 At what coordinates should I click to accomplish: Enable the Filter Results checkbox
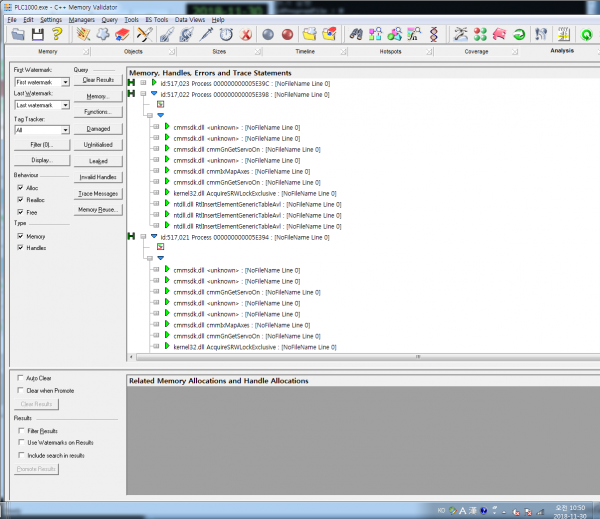coord(21,431)
